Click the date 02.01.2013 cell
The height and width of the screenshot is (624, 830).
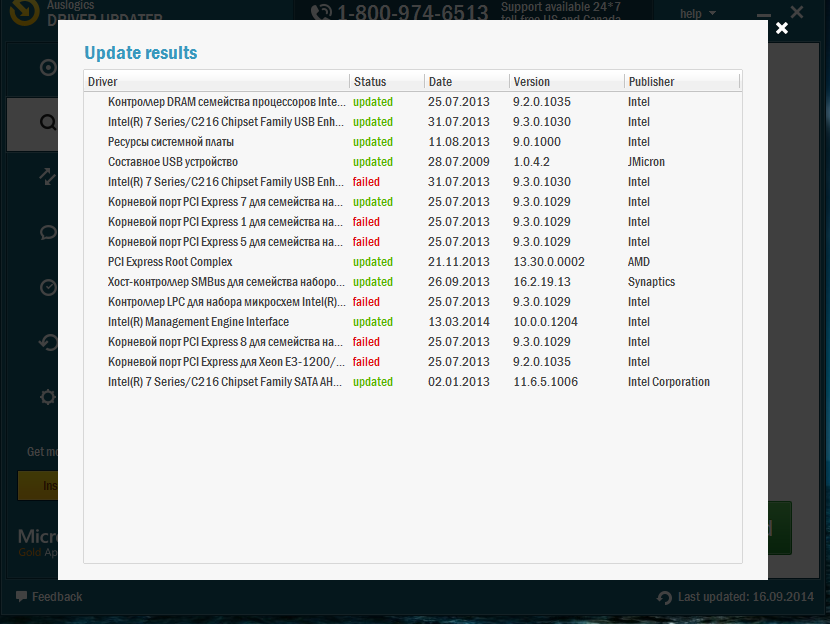pyautogui.click(x=459, y=382)
